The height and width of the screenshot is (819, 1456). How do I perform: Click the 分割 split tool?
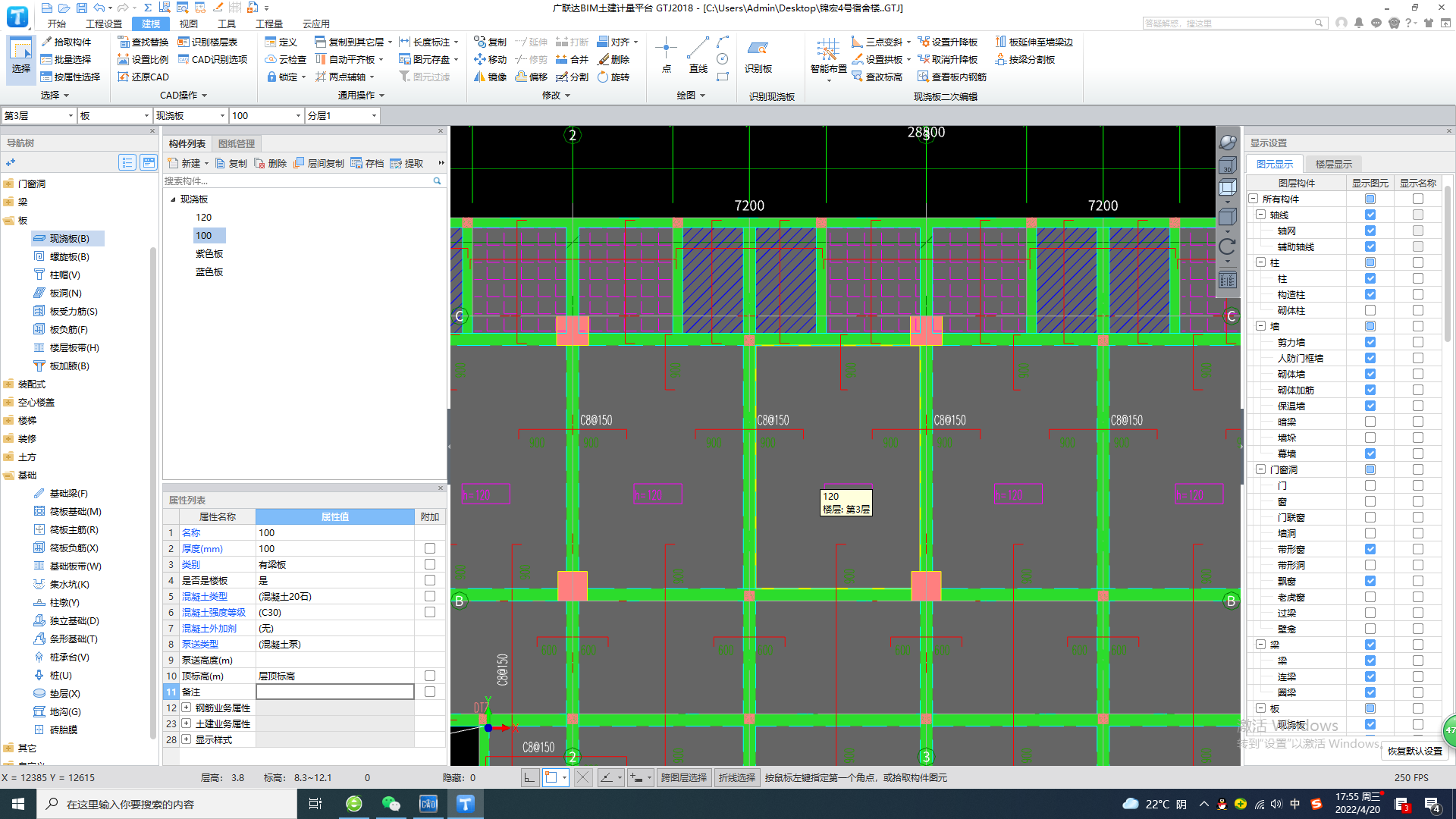pyautogui.click(x=572, y=77)
